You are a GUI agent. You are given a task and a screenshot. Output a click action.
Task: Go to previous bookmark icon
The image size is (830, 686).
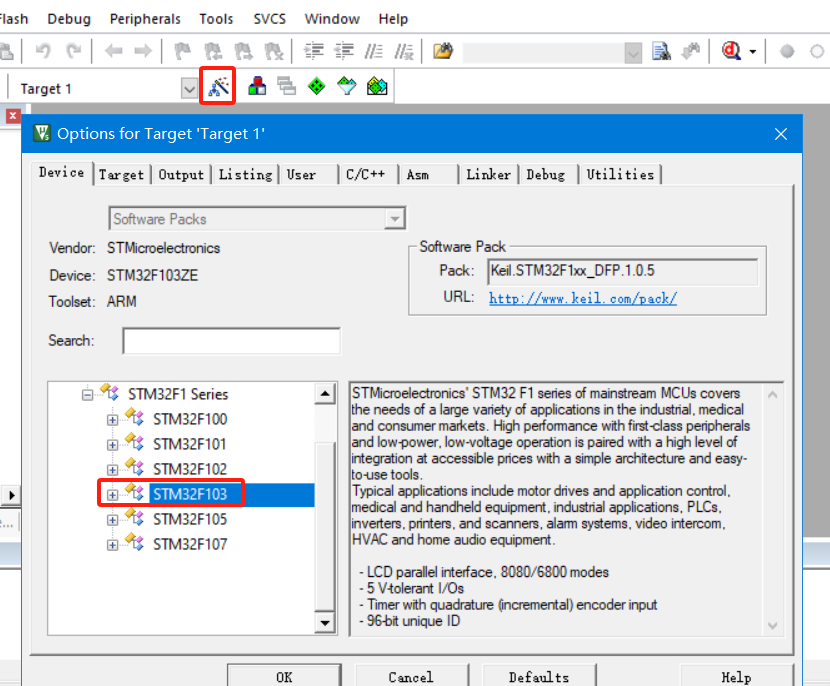213,51
